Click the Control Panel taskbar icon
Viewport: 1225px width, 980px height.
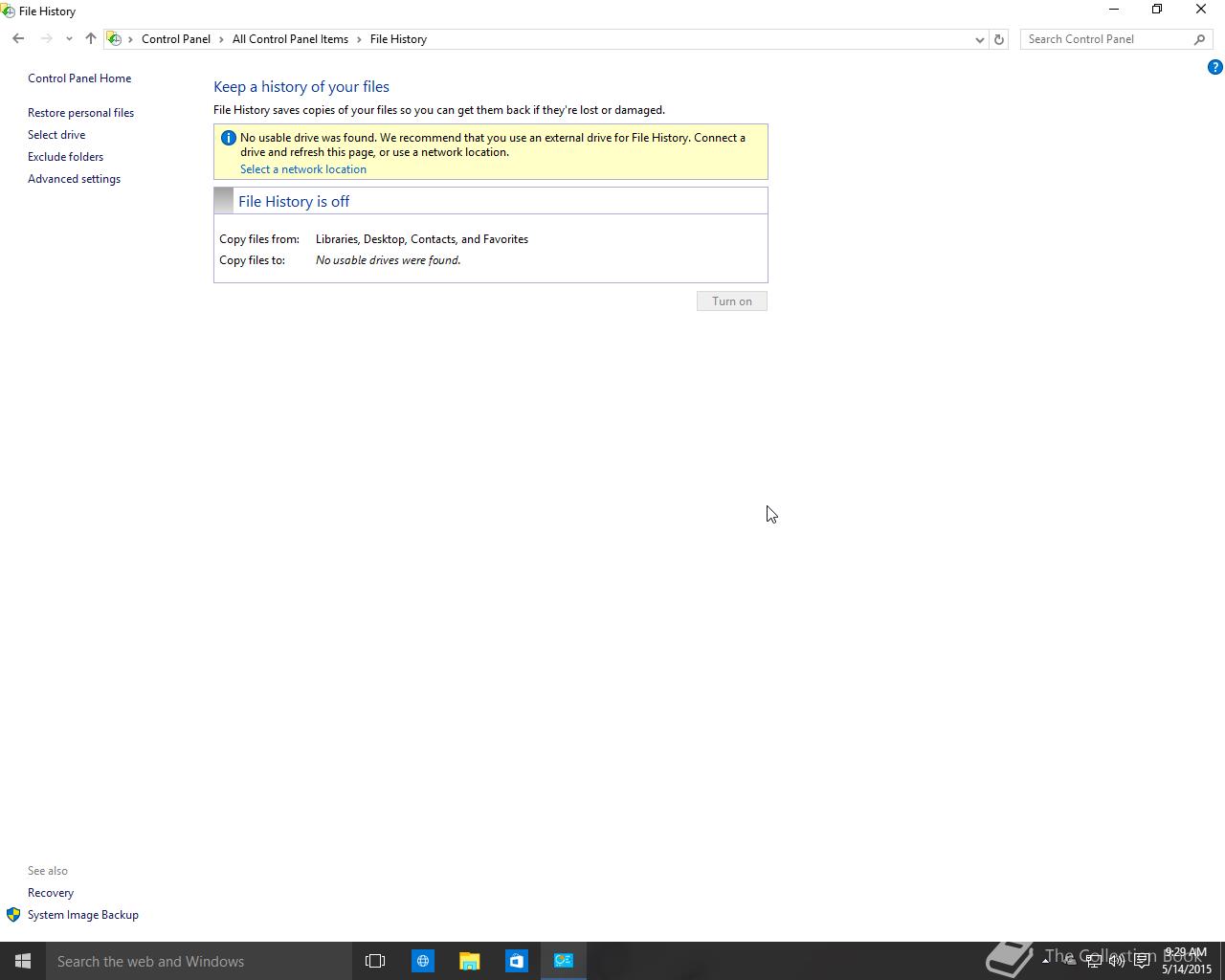click(564, 961)
